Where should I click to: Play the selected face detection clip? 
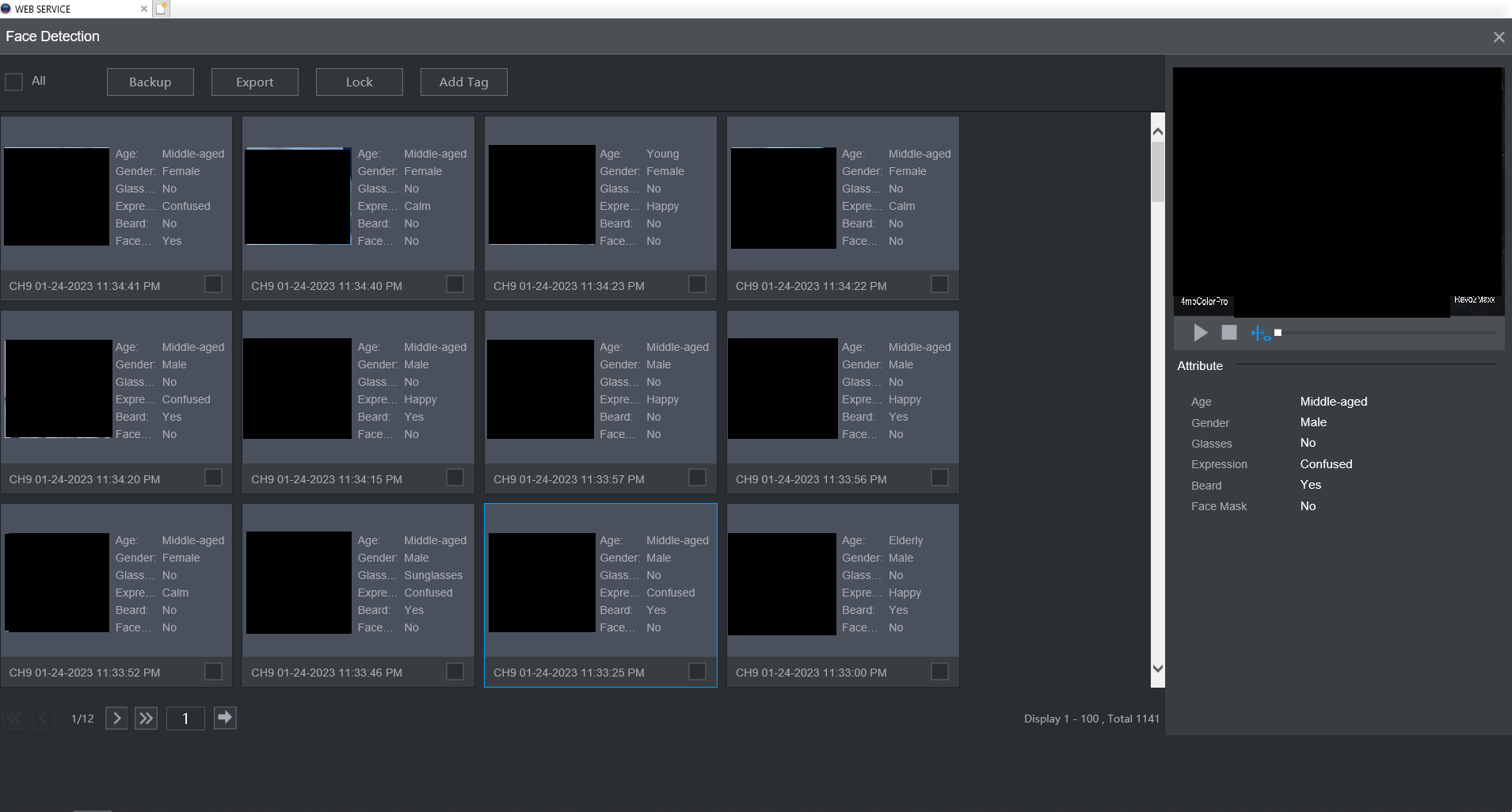(x=1201, y=333)
